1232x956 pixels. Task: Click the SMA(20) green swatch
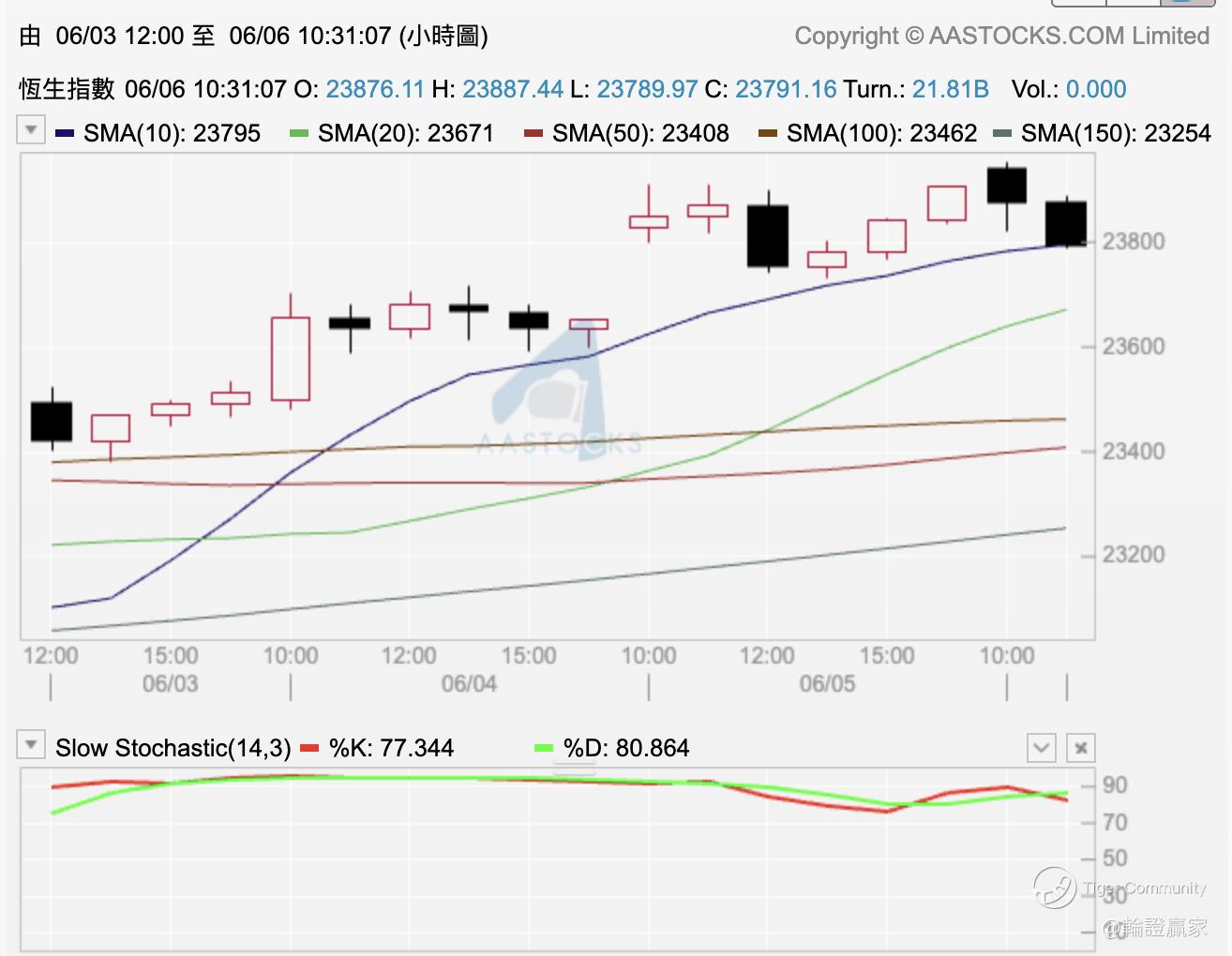[299, 133]
